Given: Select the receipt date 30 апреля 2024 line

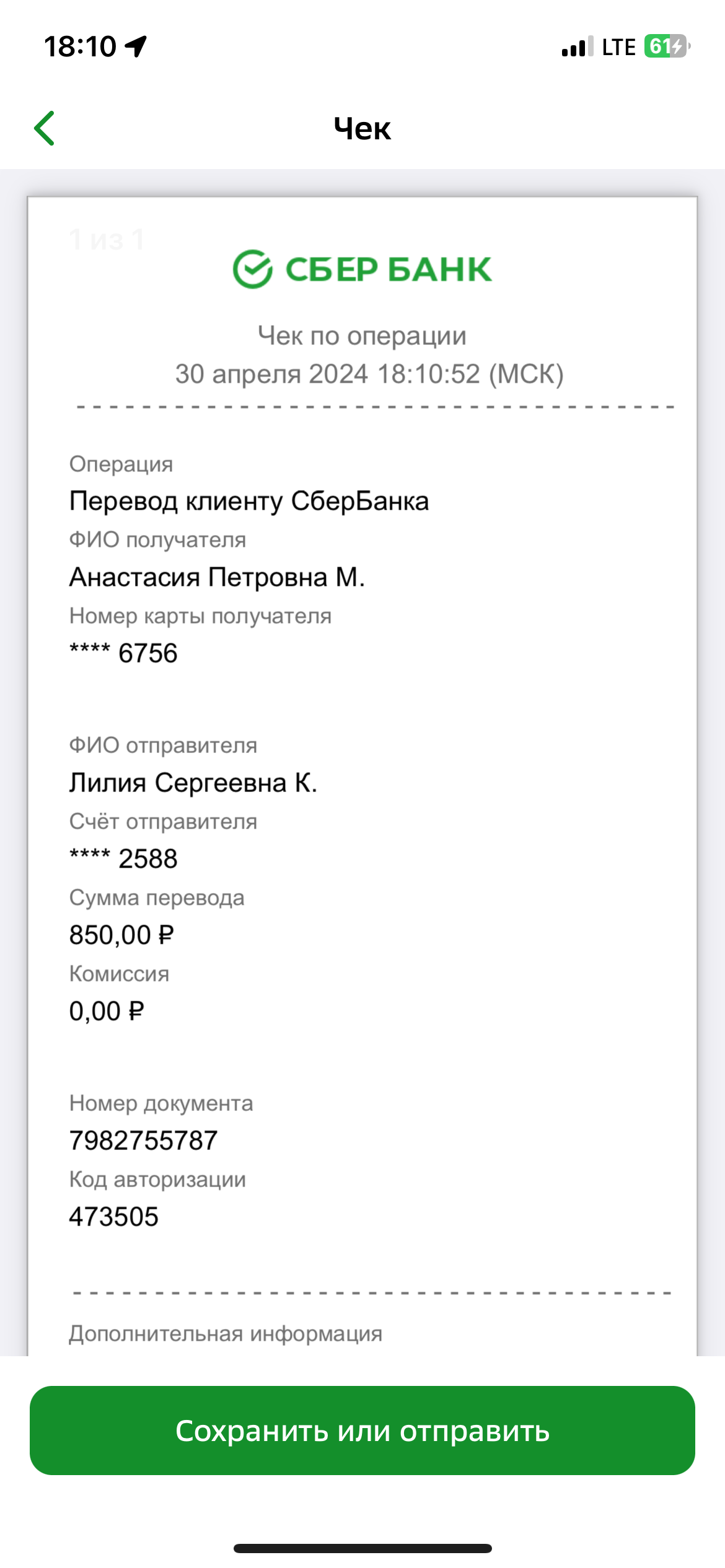Looking at the screenshot, I should (369, 374).
